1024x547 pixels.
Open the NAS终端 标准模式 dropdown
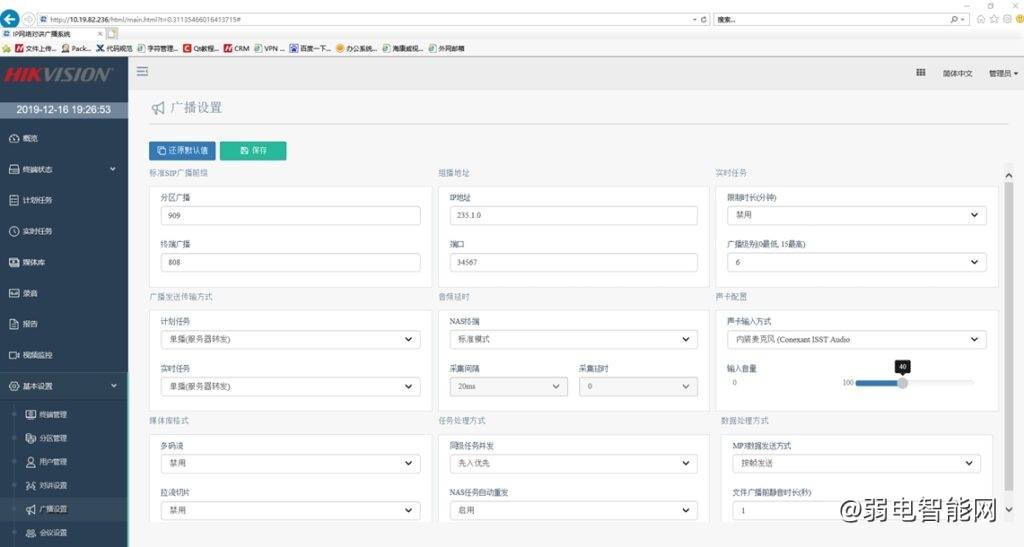pyautogui.click(x=573, y=339)
